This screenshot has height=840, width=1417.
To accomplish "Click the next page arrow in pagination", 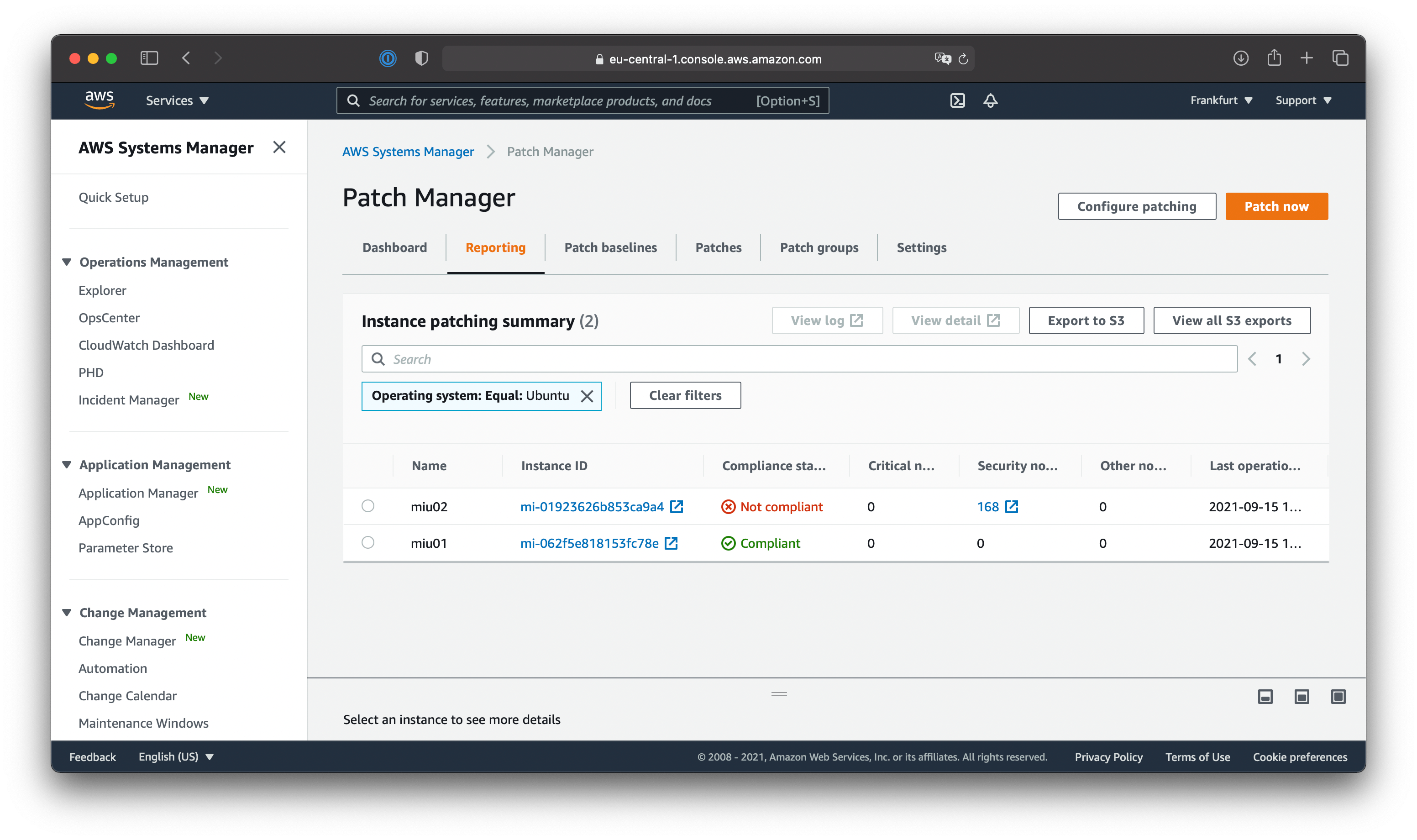I will click(x=1306, y=358).
